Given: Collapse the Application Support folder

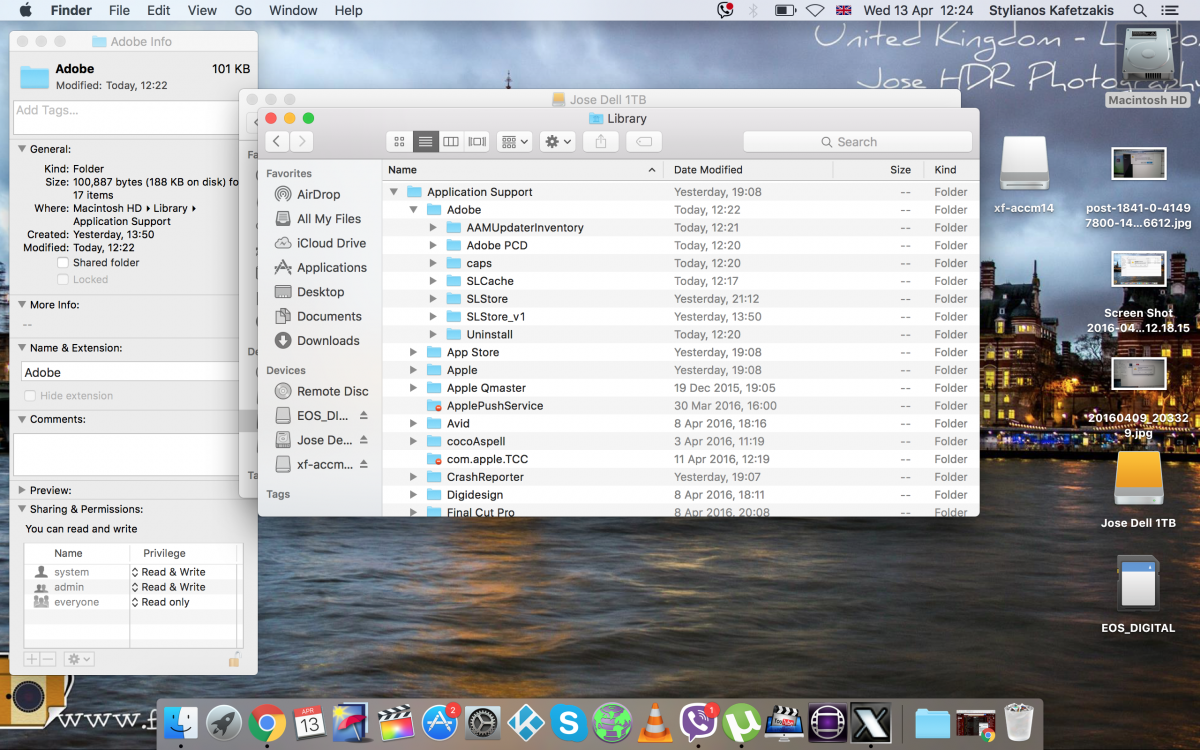Looking at the screenshot, I should pos(394,192).
